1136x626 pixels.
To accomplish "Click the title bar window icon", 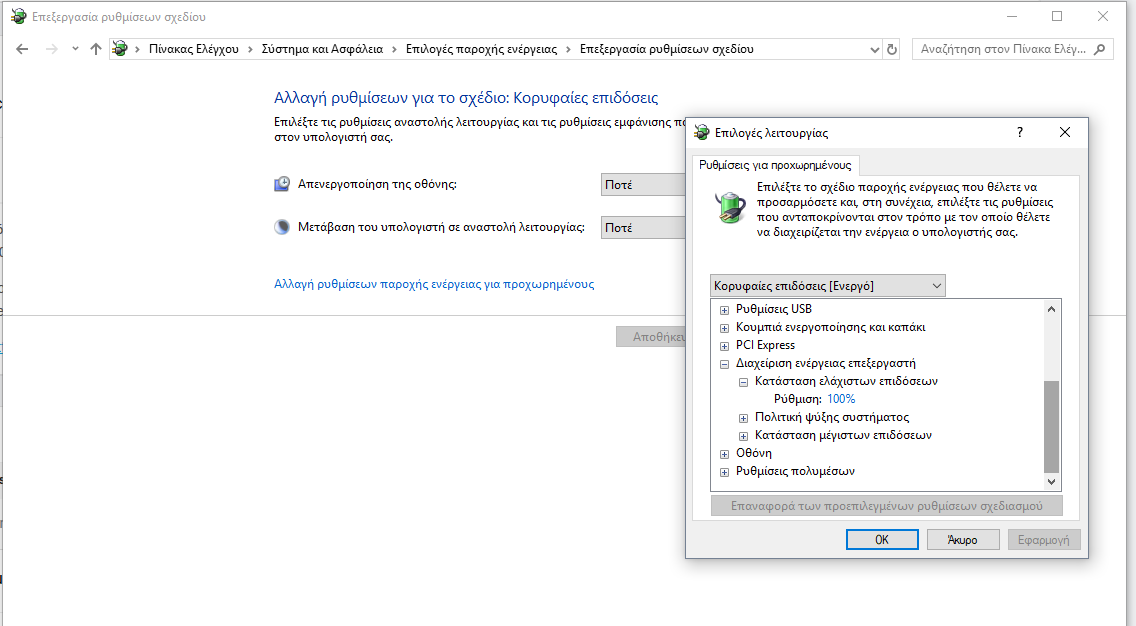I will (19, 16).
